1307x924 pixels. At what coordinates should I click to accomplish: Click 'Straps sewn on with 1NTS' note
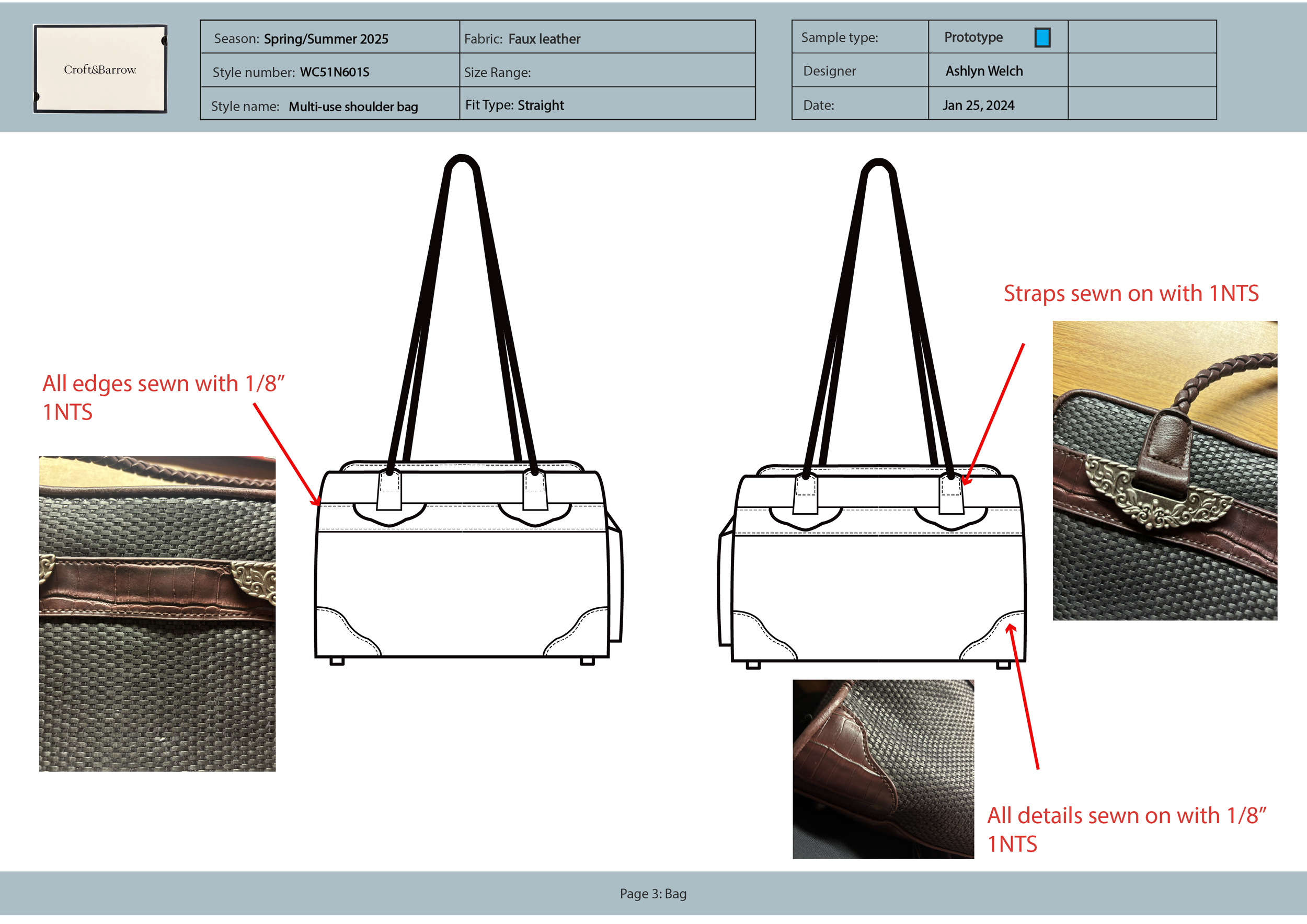tap(1130, 294)
